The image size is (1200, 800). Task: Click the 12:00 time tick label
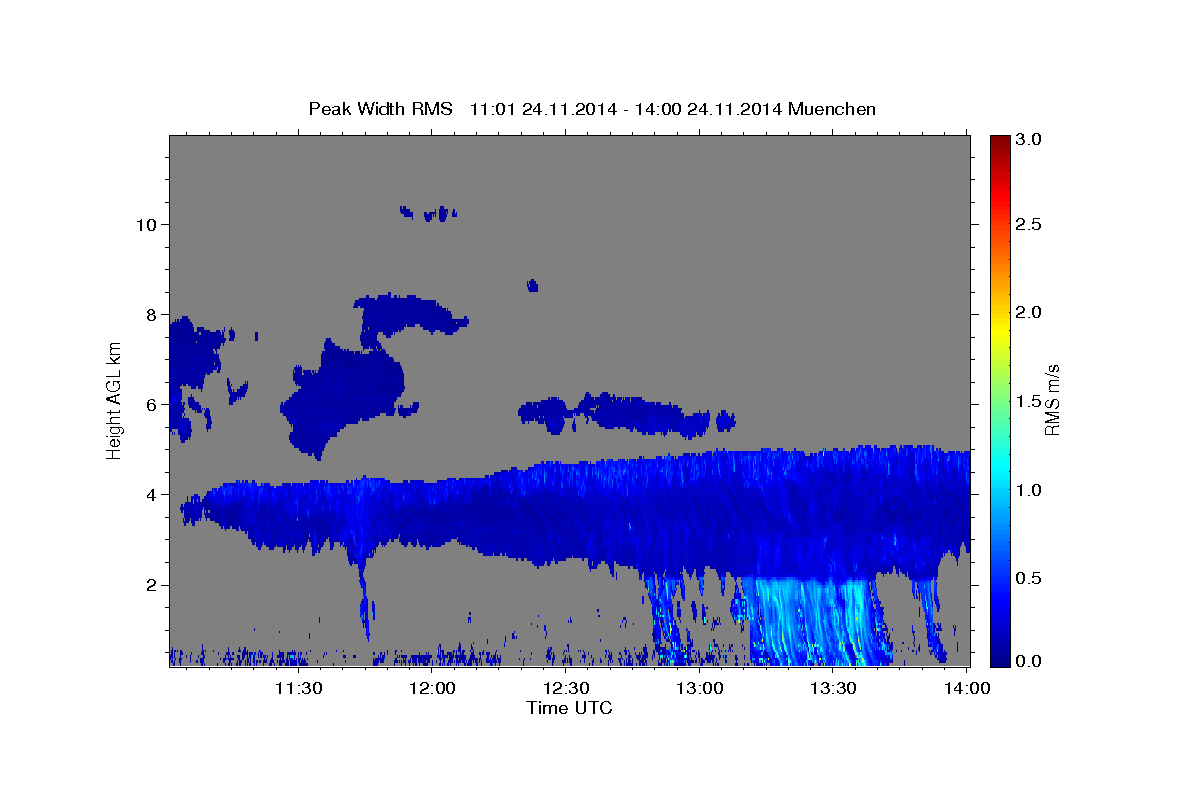432,688
